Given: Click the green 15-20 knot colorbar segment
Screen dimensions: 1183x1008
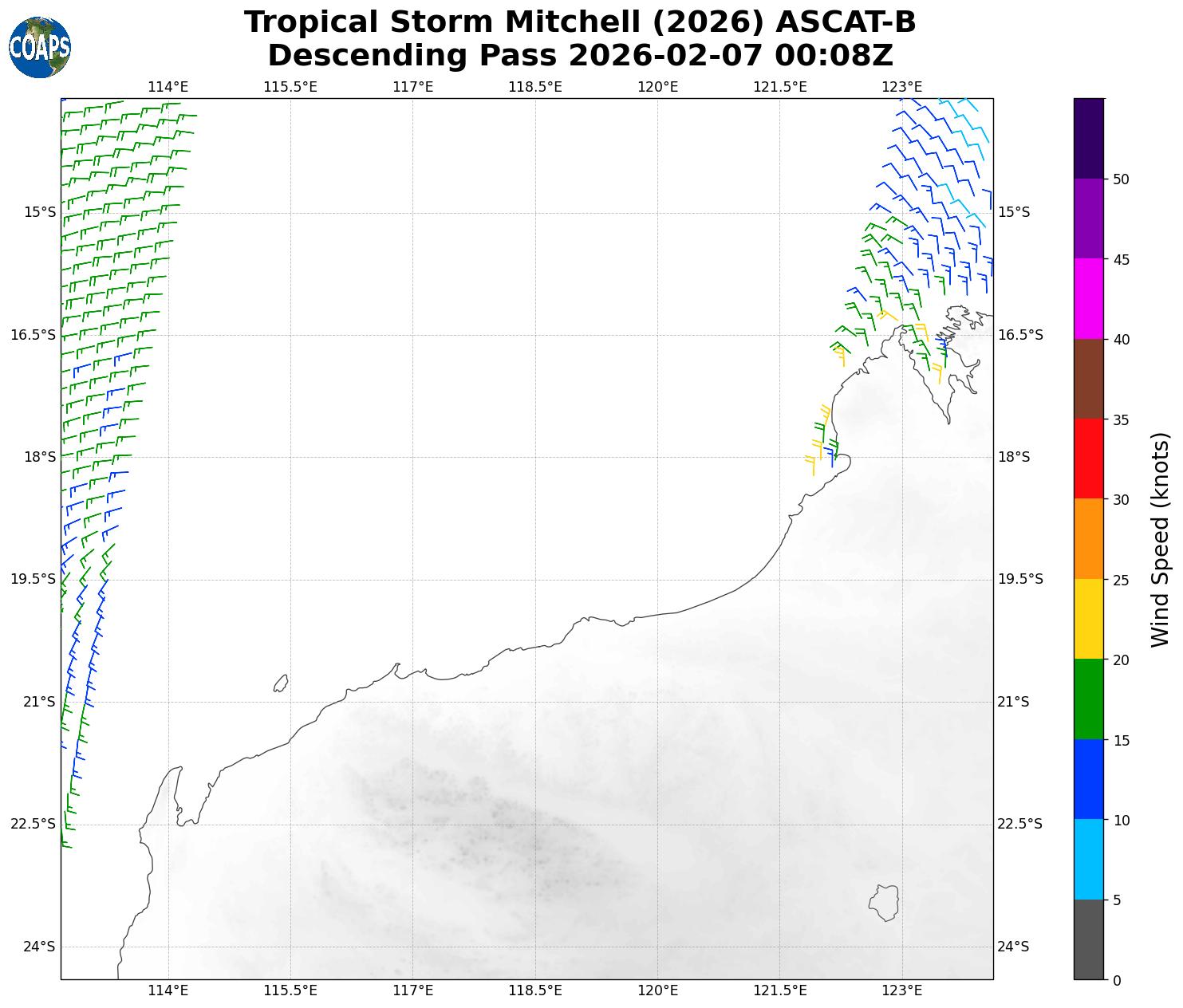Looking at the screenshot, I should [1089, 699].
